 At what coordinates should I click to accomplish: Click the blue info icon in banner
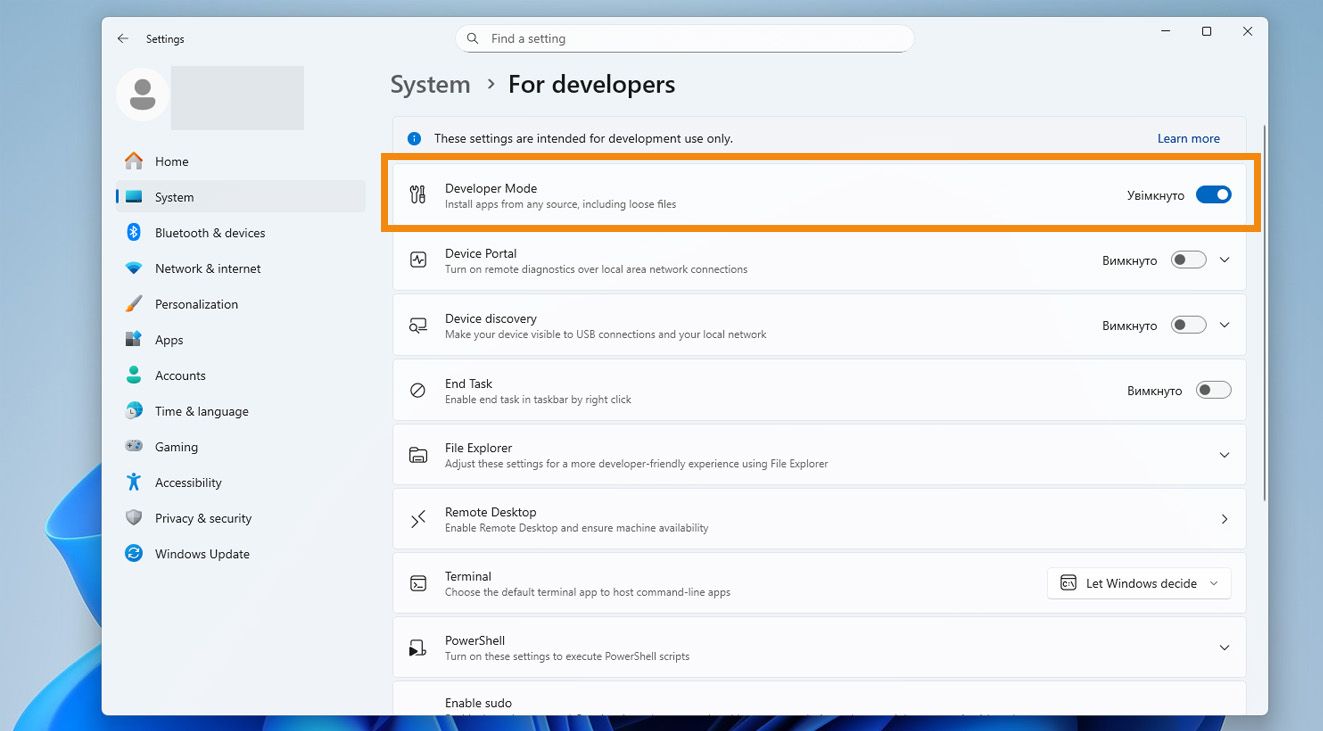(x=414, y=139)
